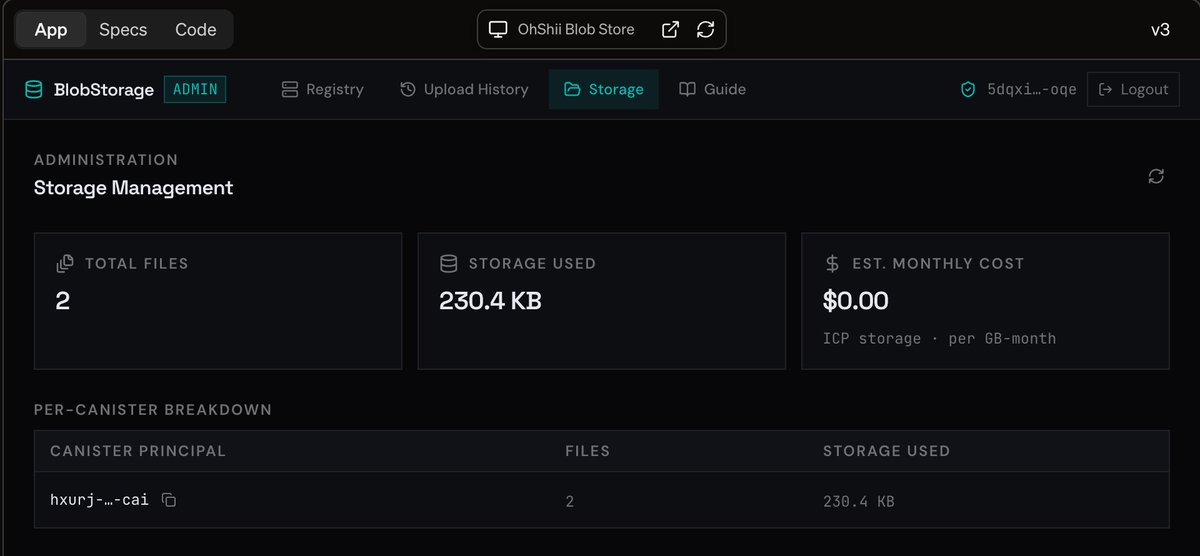1200x556 pixels.
Task: Click the Storage Used column header in table
Action: 886,451
